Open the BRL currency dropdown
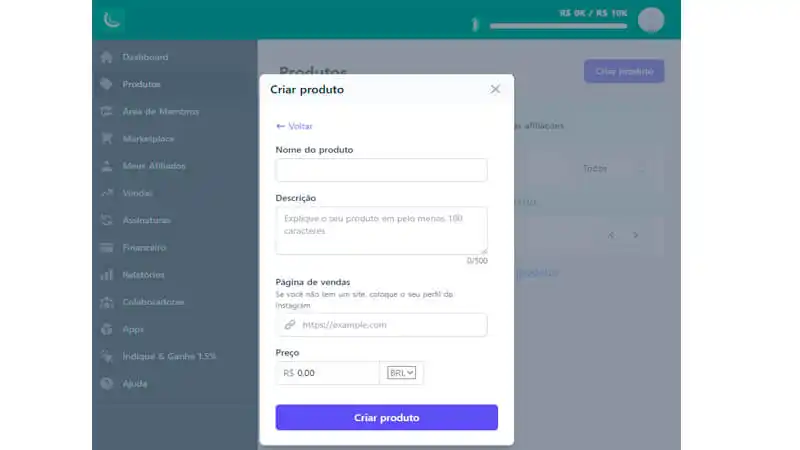This screenshot has width=800, height=450. [401, 373]
